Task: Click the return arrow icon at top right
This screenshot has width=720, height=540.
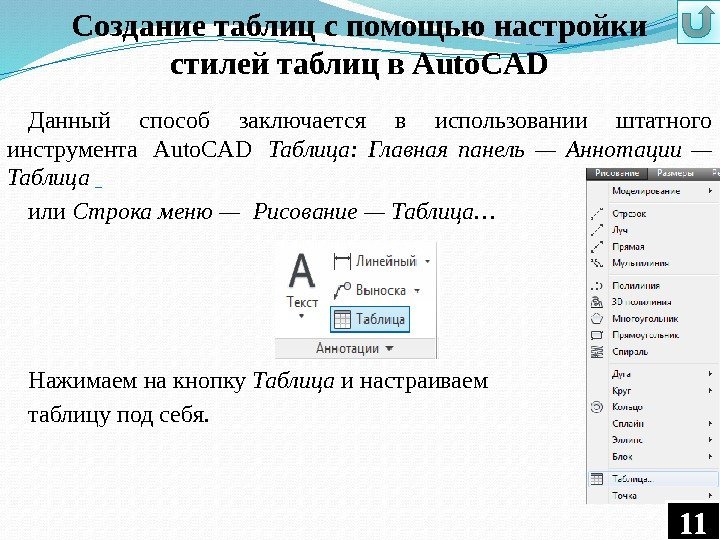Action: (x=698, y=22)
